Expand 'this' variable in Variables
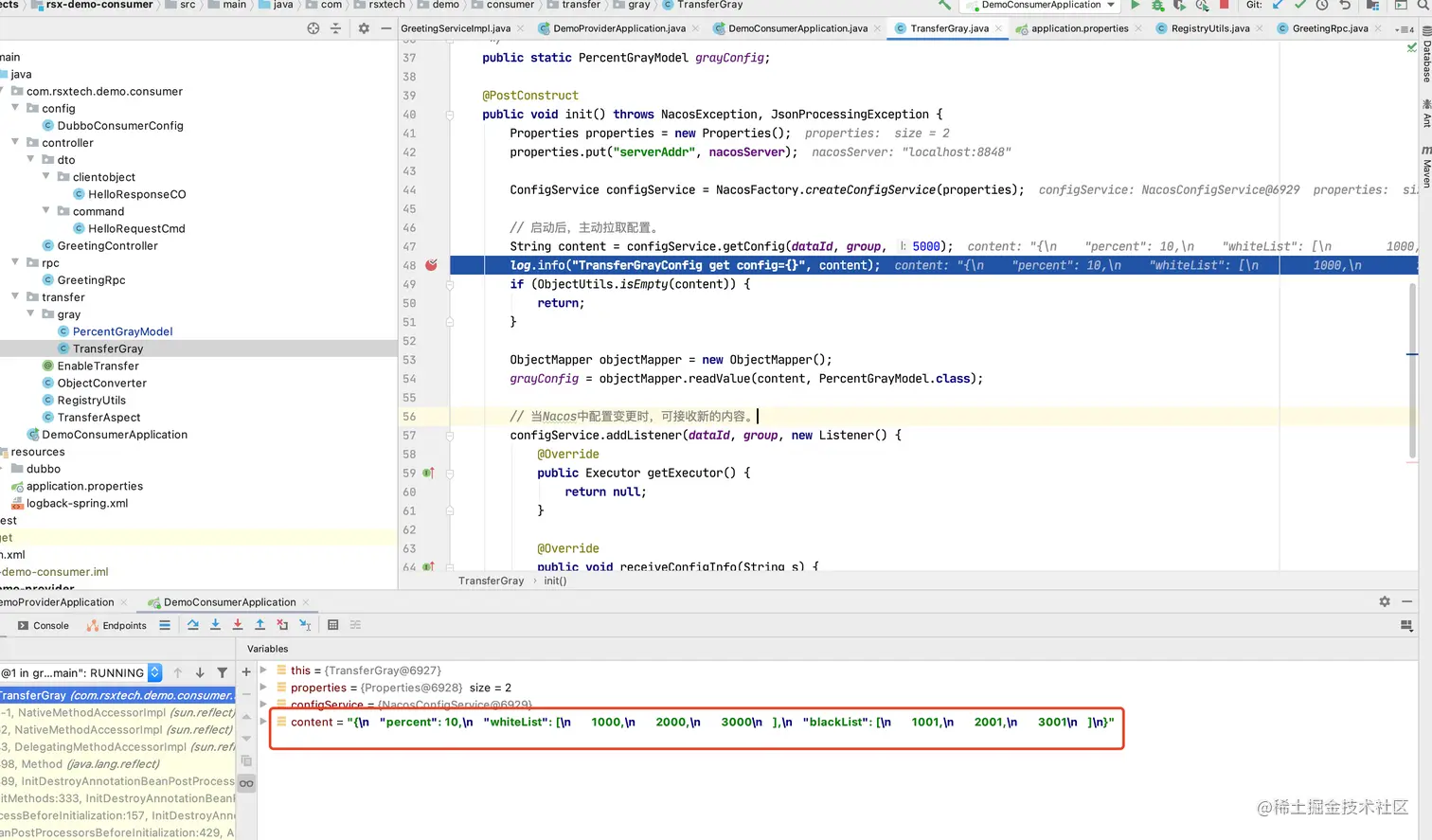Image resolution: width=1432 pixels, height=840 pixels. coord(263,670)
